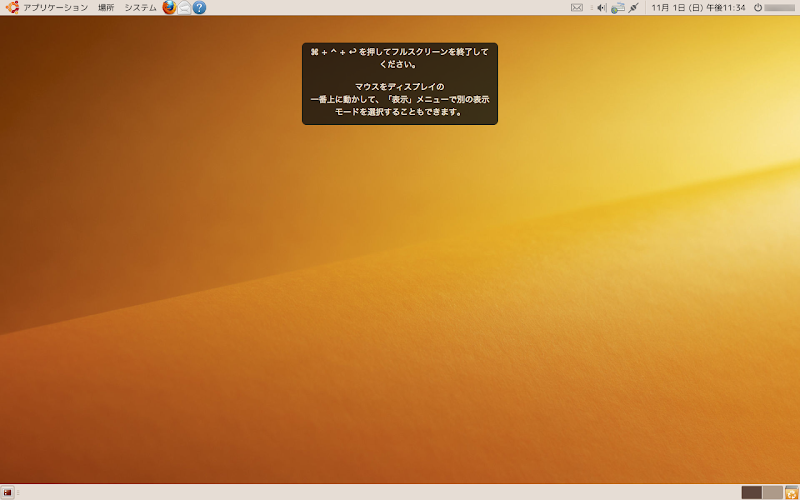
Task: Click the Ubuntu logo in top panel
Action: pos(12,8)
